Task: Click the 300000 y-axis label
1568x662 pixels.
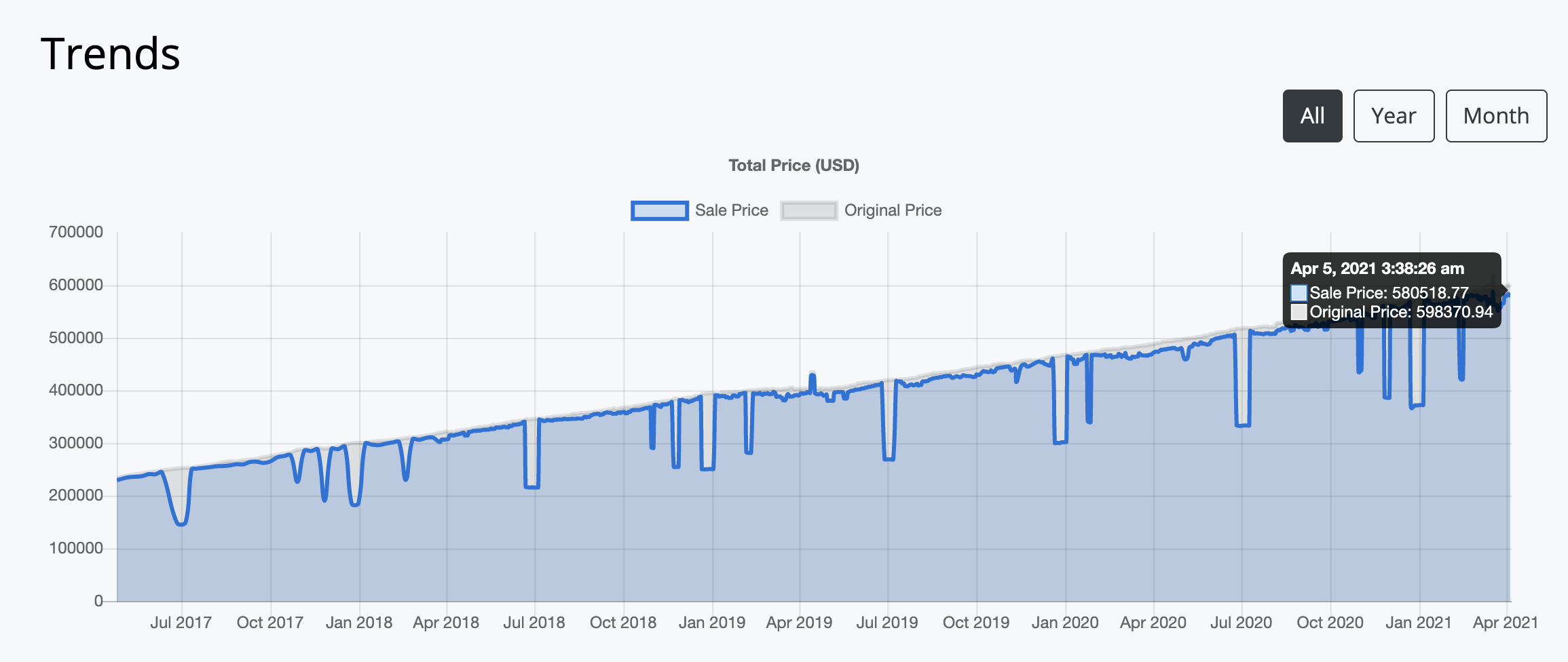Action: pos(76,443)
